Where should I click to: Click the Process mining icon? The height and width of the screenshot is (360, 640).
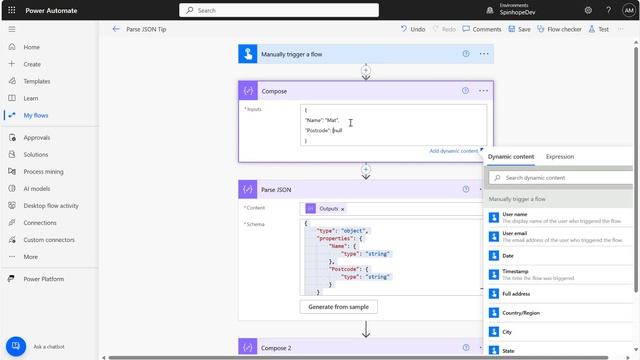(12, 171)
